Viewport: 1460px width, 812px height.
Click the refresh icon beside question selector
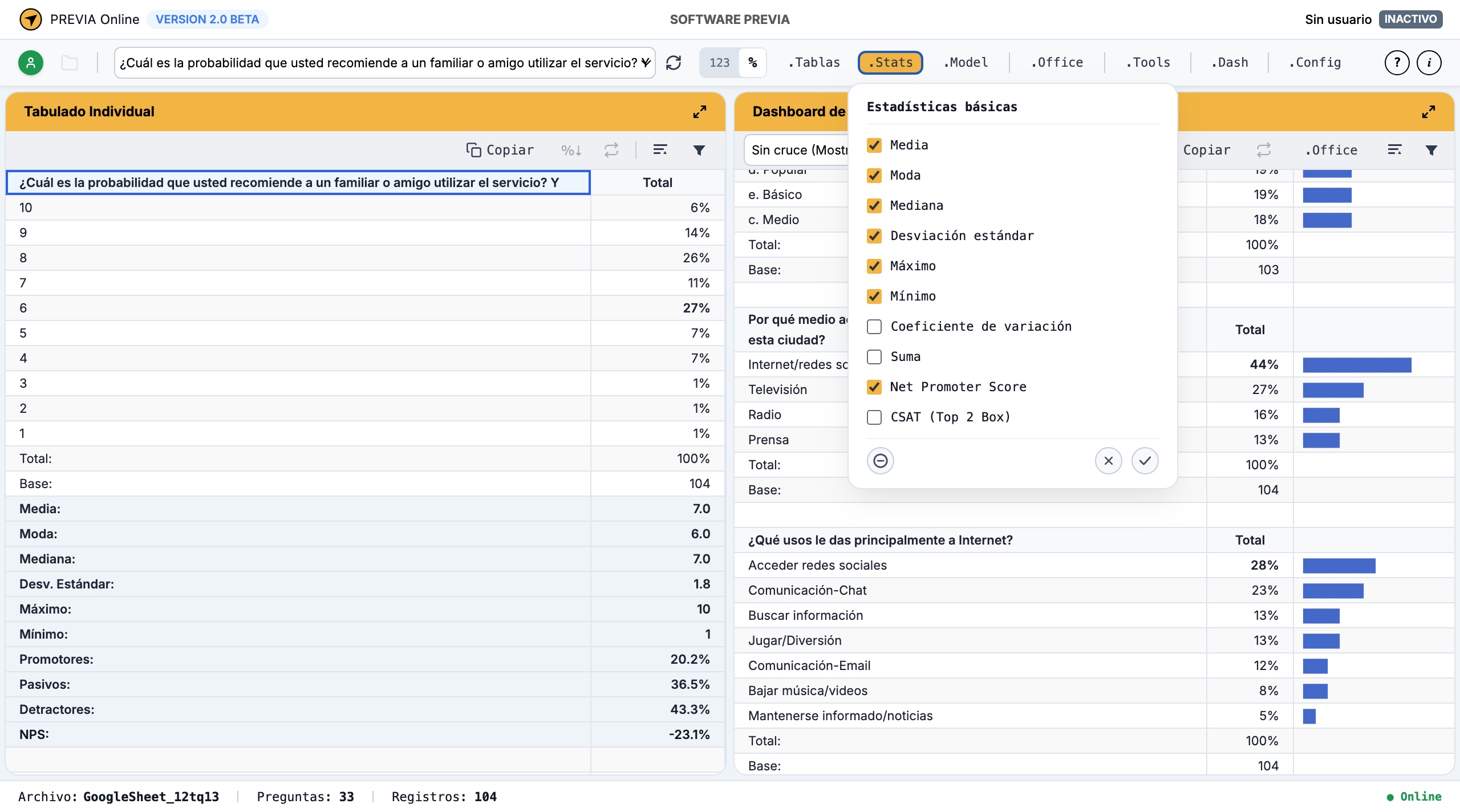(x=674, y=63)
